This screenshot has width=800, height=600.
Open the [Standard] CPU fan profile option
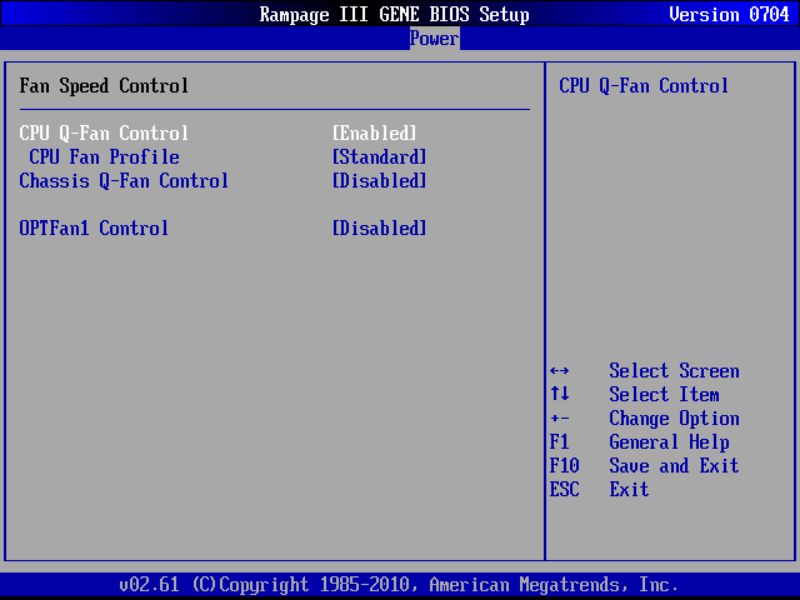pos(379,157)
